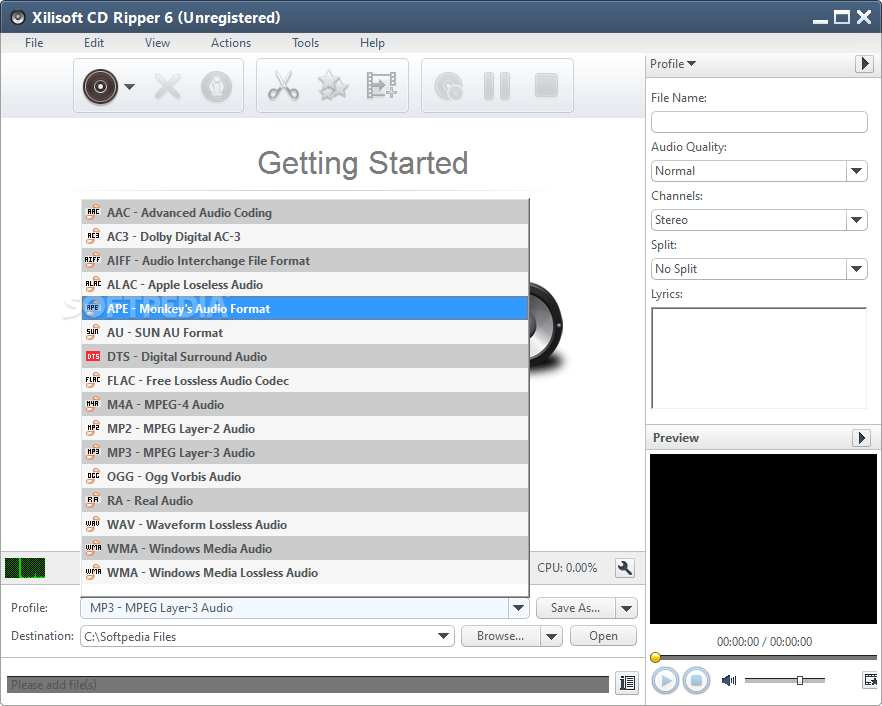Collapse the MP3 Profile combo box arrow
This screenshot has width=882, height=706.
[x=518, y=608]
